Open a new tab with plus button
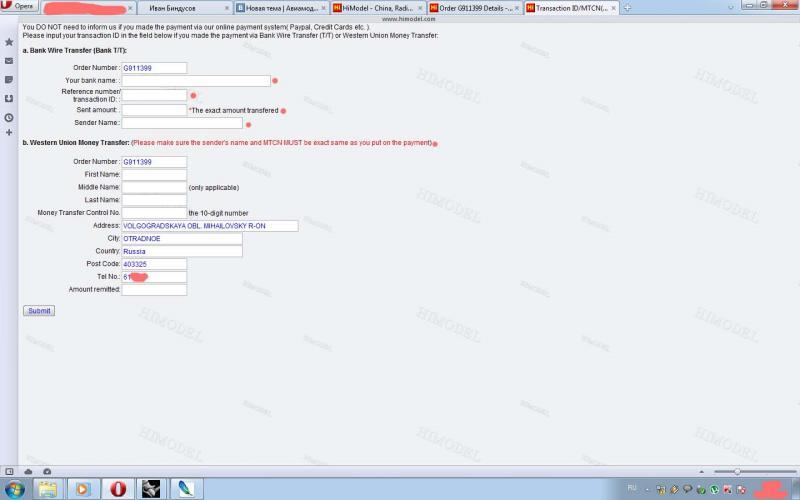The height and width of the screenshot is (500, 800). click(x=627, y=7)
